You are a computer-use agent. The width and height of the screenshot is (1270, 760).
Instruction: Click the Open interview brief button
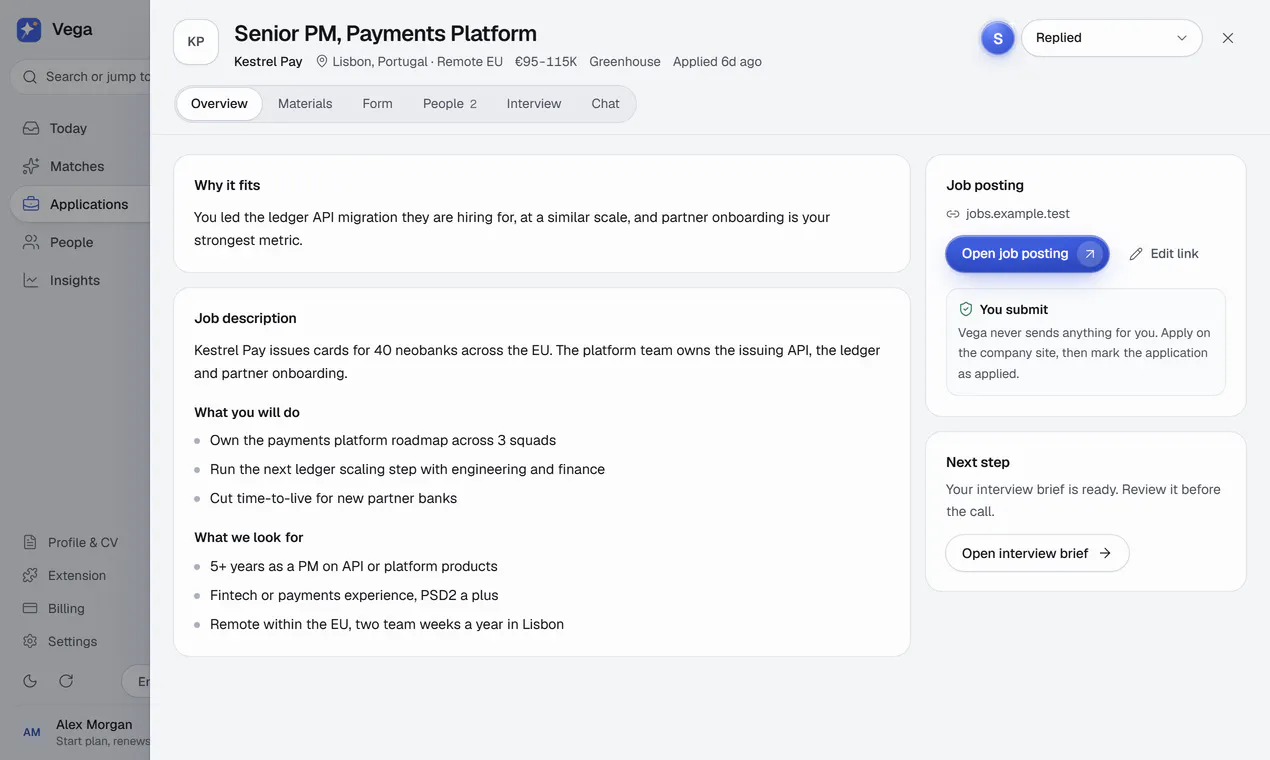pyautogui.click(x=1037, y=553)
